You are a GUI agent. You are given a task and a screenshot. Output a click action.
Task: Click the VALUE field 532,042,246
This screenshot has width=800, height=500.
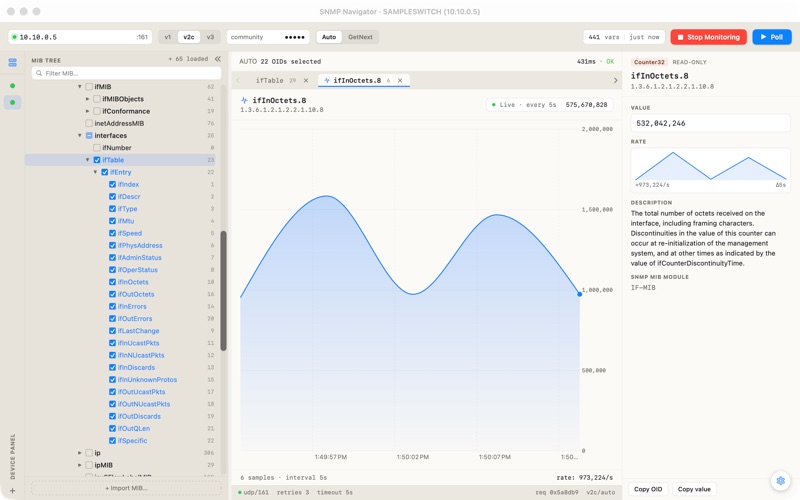point(710,123)
